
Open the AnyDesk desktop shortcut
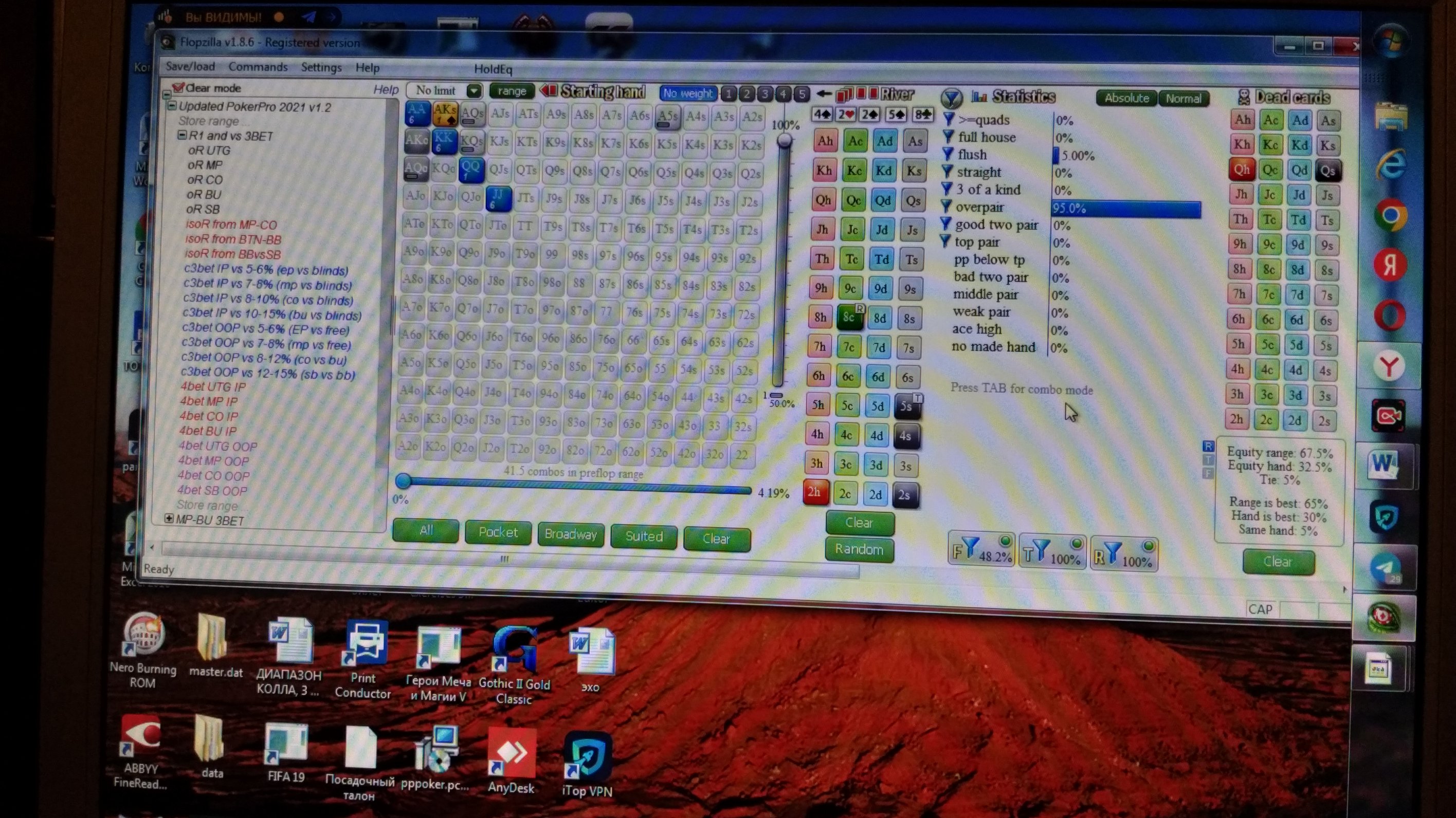511,761
